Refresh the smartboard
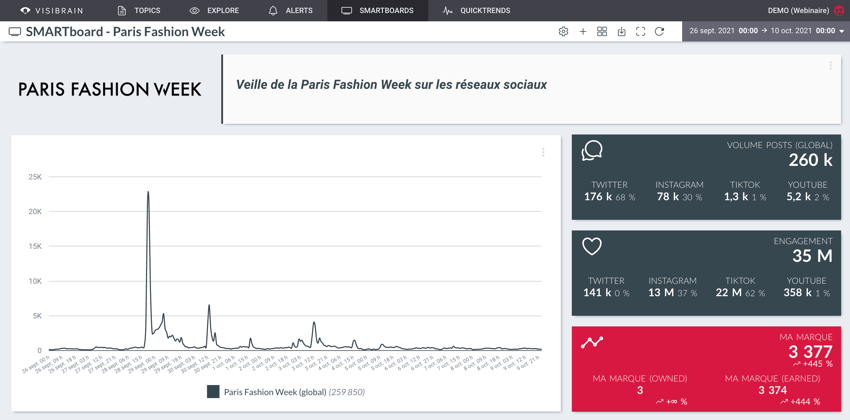Viewport: 850px width, 420px height. (x=659, y=31)
